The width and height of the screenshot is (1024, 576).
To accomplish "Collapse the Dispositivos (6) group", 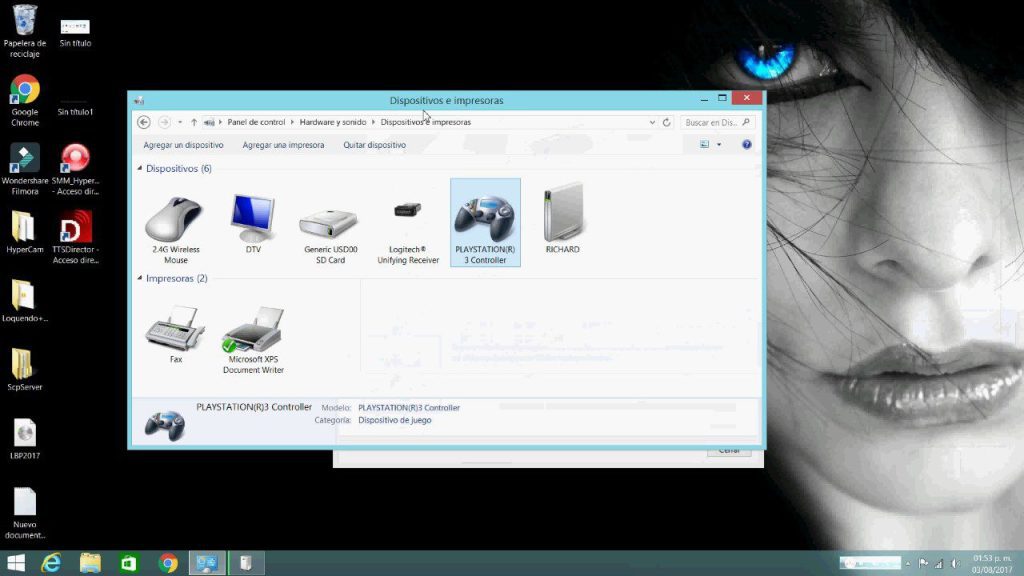I will point(139,169).
